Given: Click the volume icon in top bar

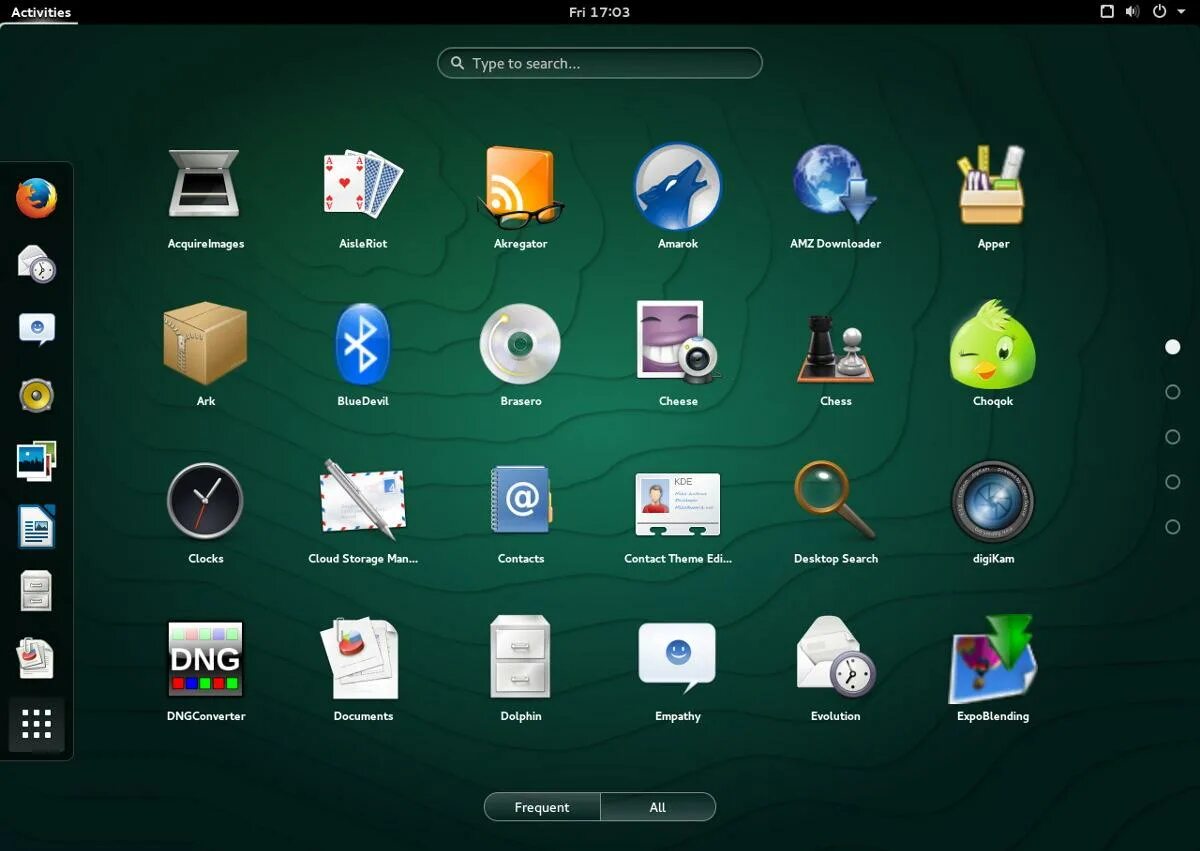Looking at the screenshot, I should [1132, 12].
